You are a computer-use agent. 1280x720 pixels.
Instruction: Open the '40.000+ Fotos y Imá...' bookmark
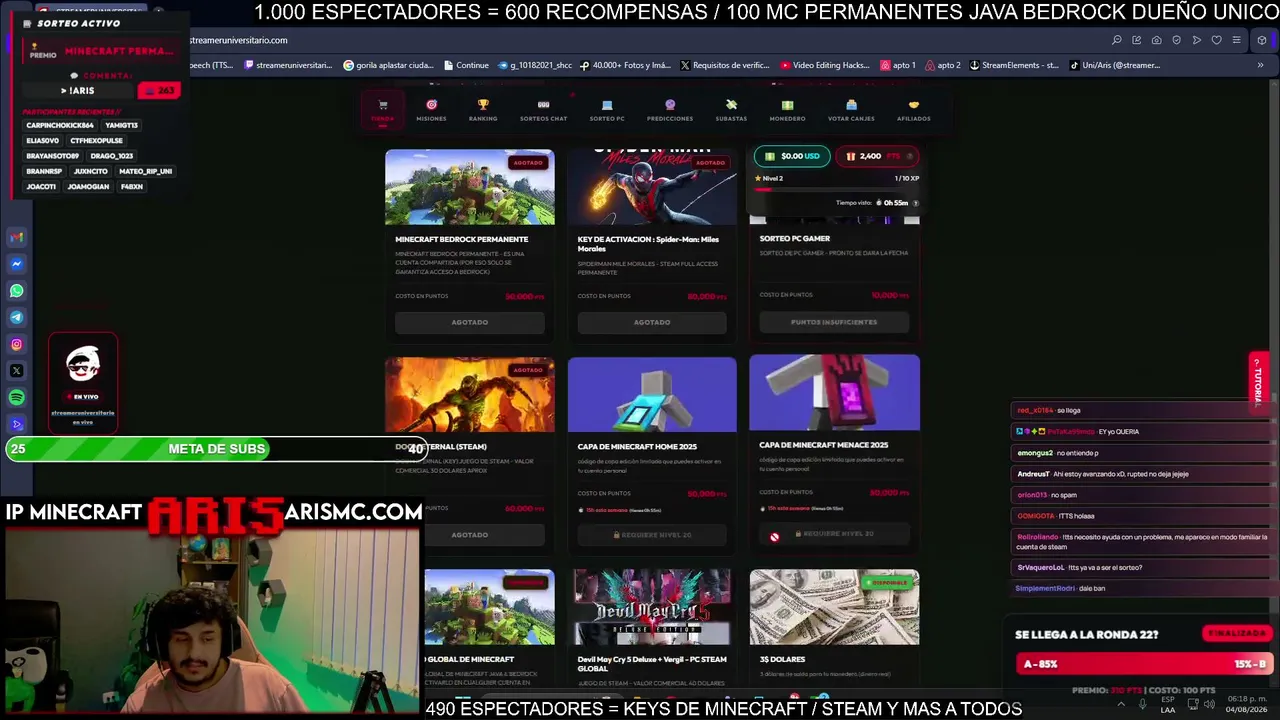click(x=625, y=65)
